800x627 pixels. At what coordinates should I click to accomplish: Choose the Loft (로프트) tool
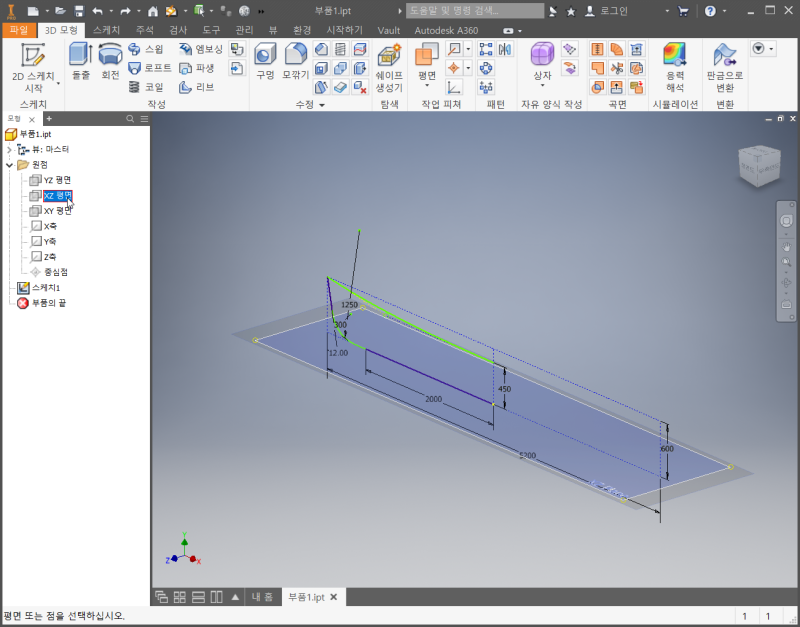(149, 68)
